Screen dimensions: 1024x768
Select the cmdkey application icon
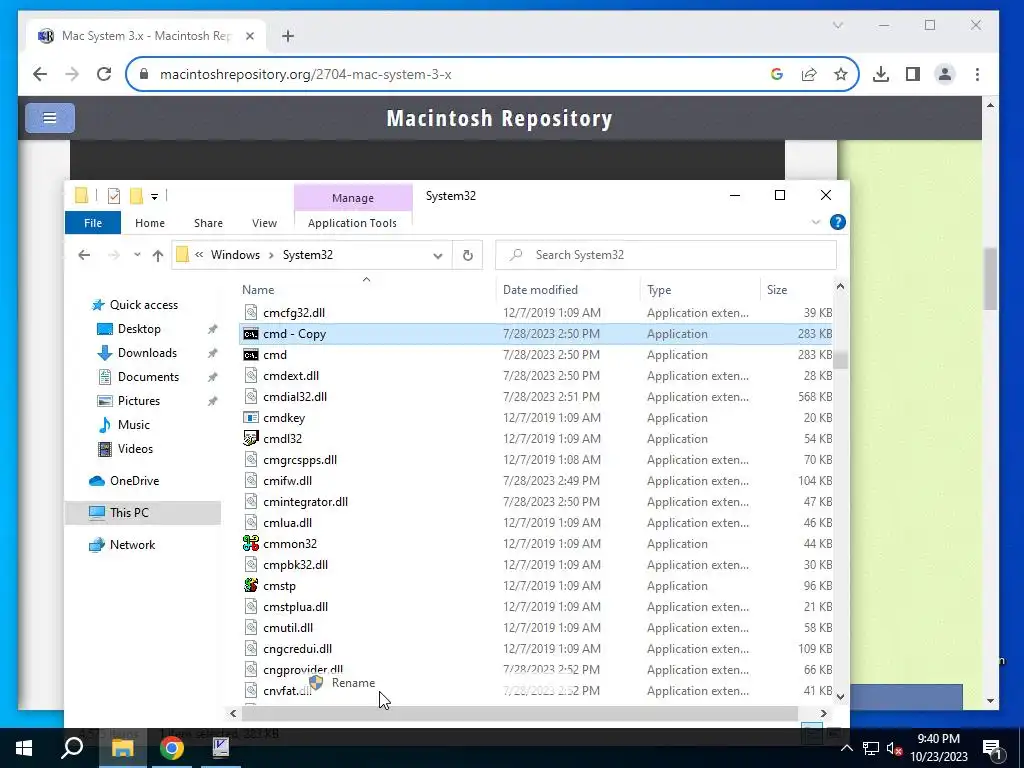pyautogui.click(x=251, y=417)
